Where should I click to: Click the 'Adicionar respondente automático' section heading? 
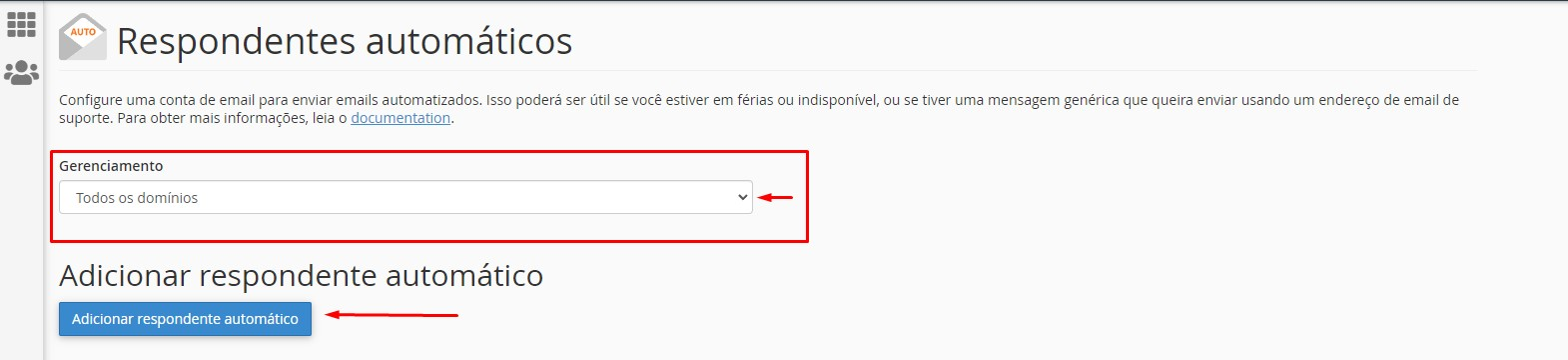302,275
